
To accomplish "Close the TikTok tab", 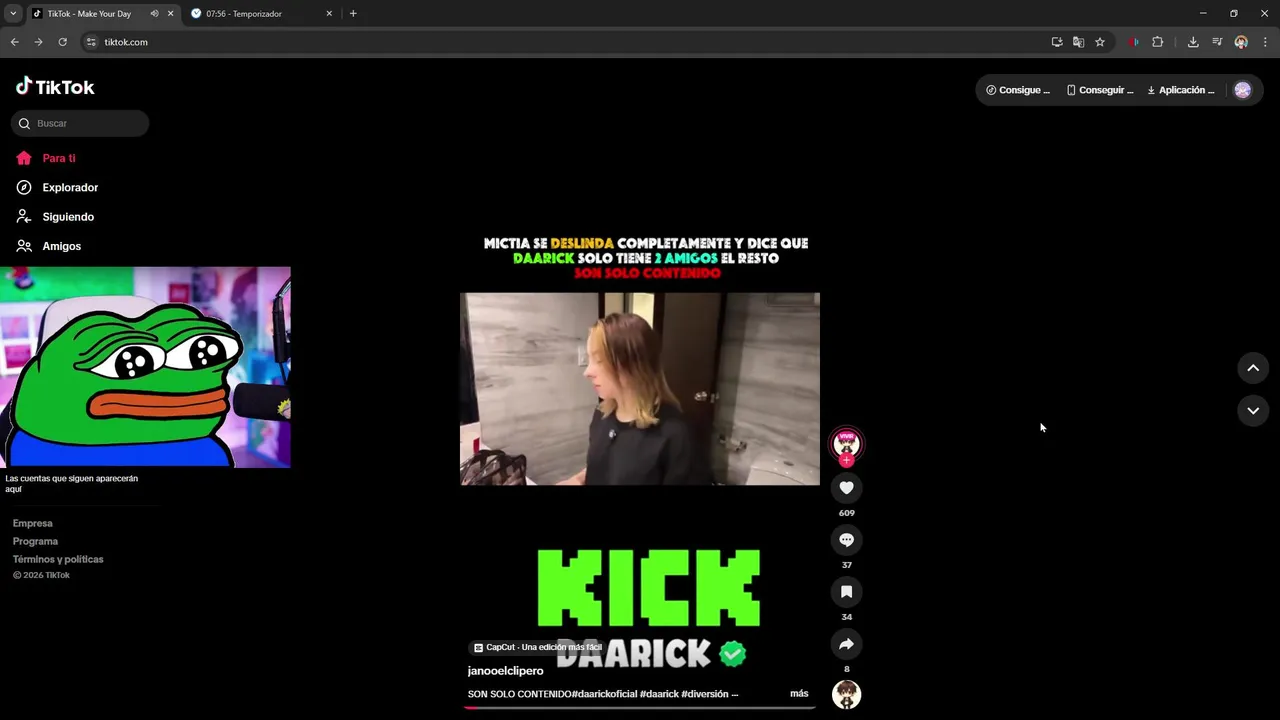I will [x=170, y=14].
